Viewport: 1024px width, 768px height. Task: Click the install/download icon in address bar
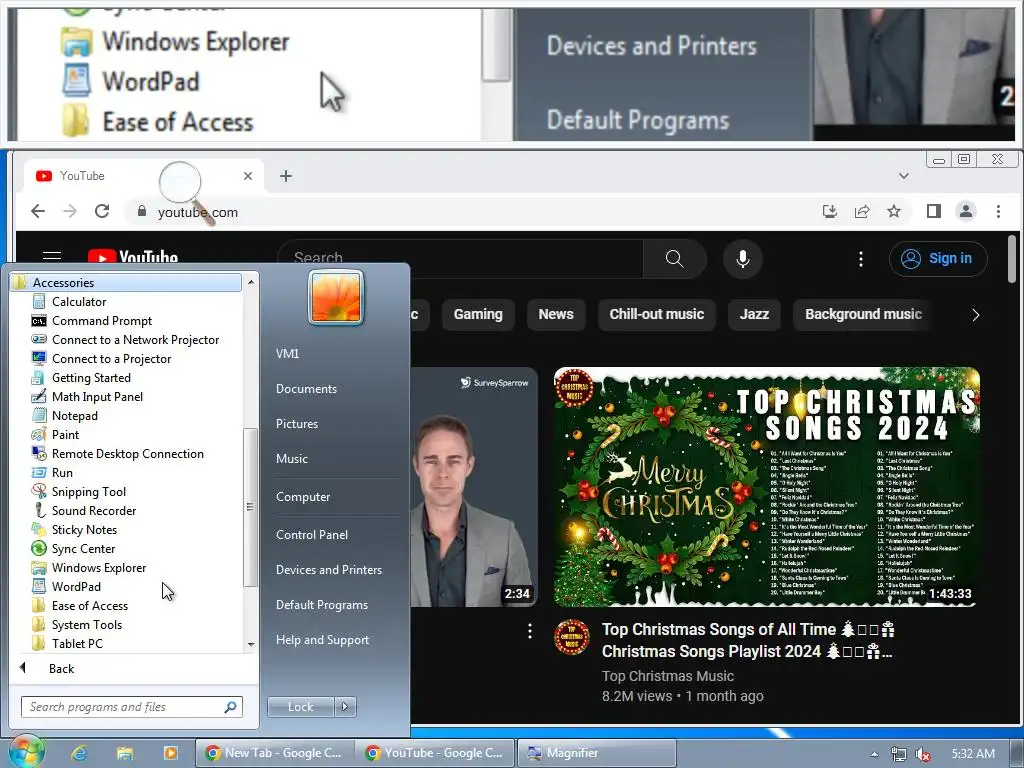click(829, 211)
